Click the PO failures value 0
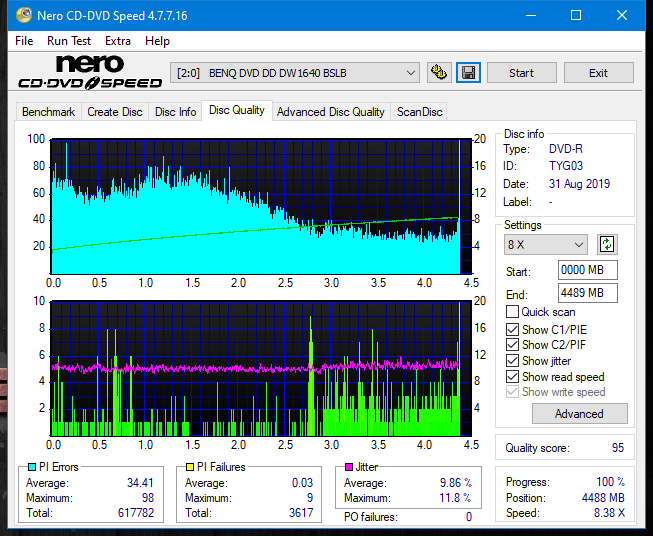653x536 pixels. click(469, 517)
